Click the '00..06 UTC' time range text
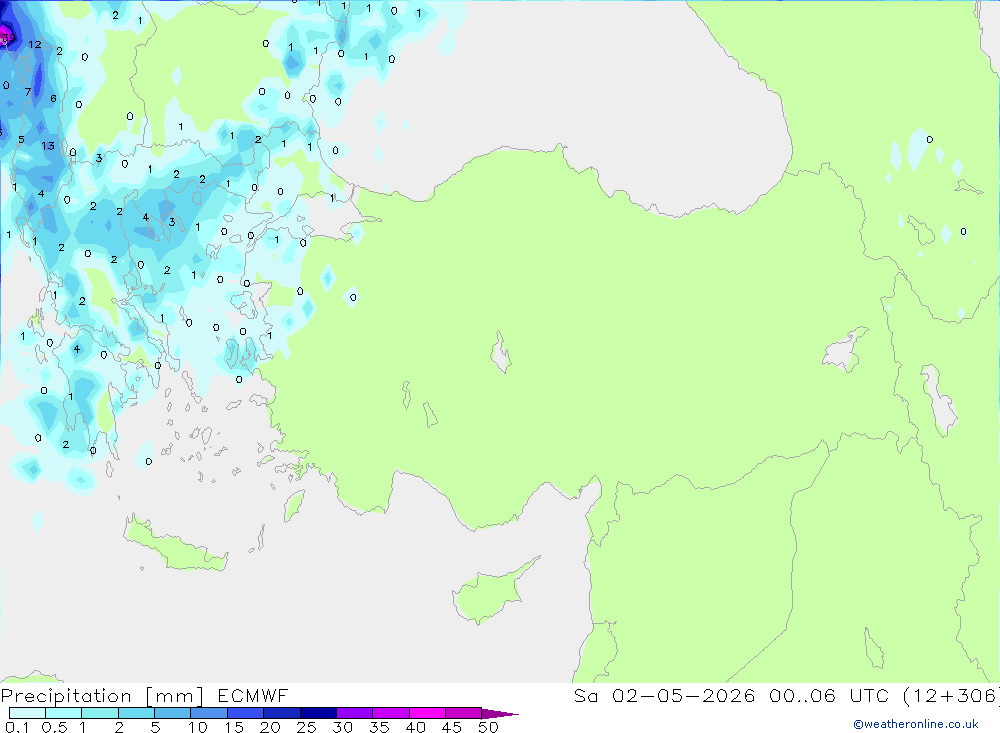The image size is (1000, 733). (830, 696)
